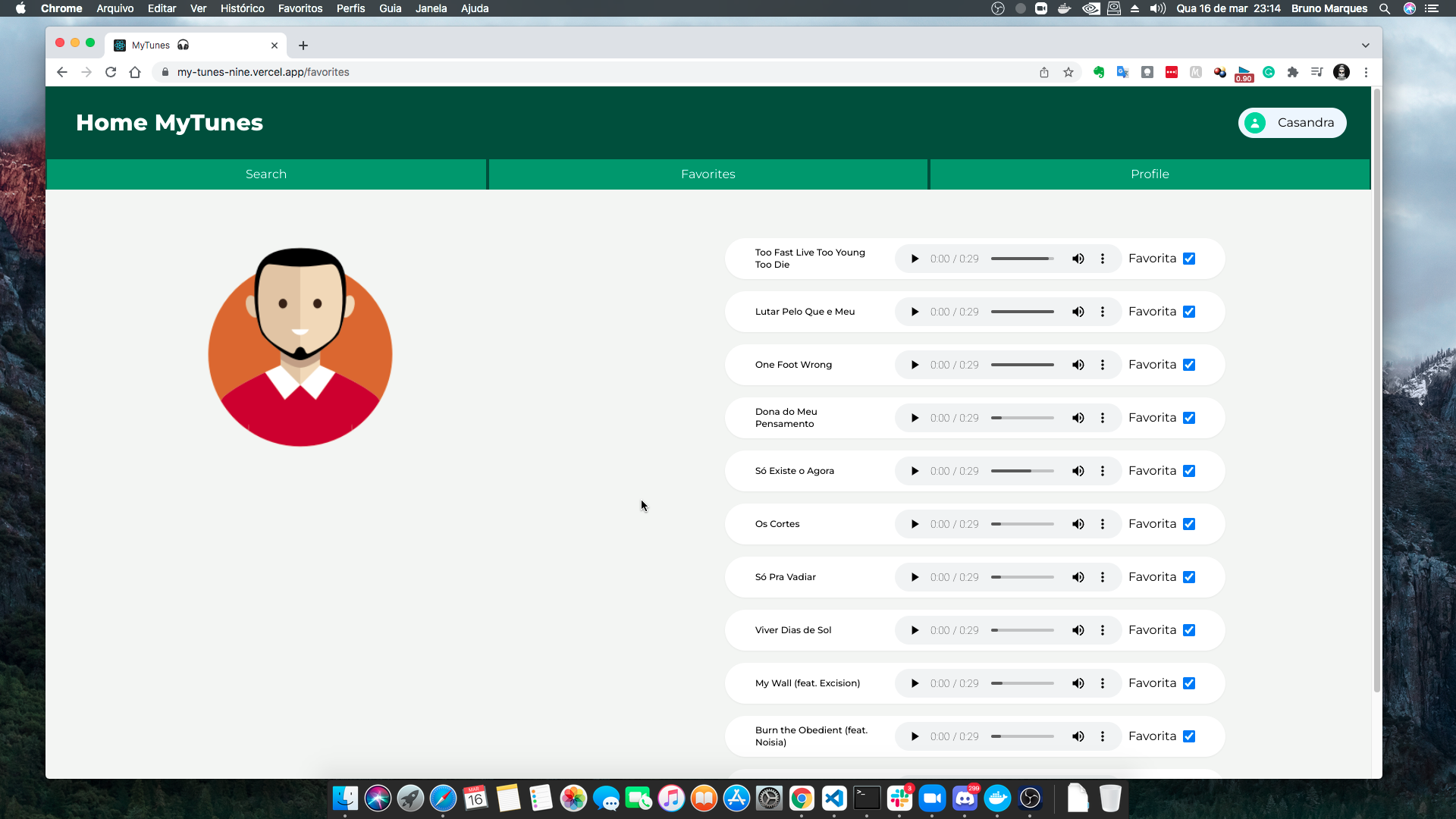
Task: Bookmark this page with the star icon
Action: pos(1068,72)
